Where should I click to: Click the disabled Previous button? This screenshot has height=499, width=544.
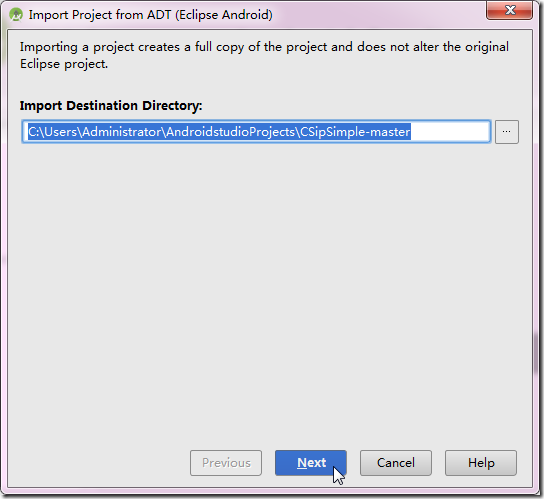point(226,463)
